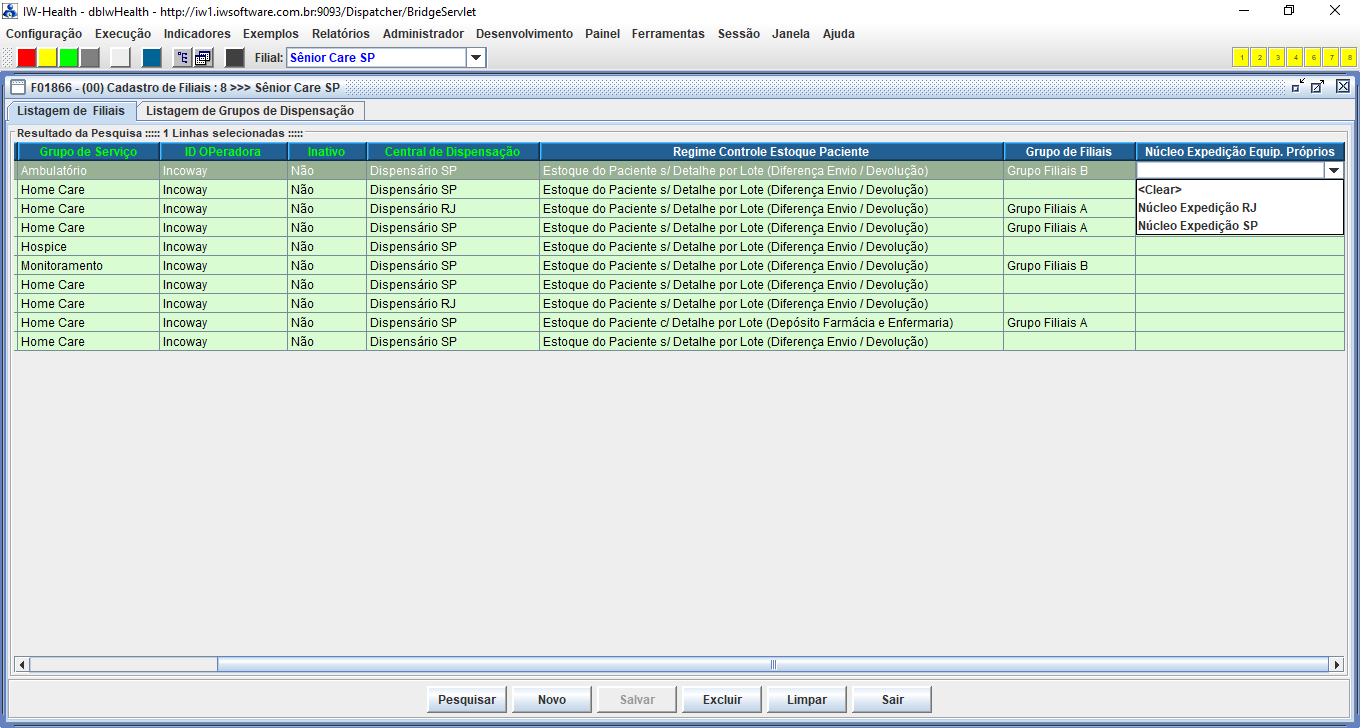The height and width of the screenshot is (728, 1360).
Task: Click the internal frame restore-down icon
Action: tap(1298, 87)
